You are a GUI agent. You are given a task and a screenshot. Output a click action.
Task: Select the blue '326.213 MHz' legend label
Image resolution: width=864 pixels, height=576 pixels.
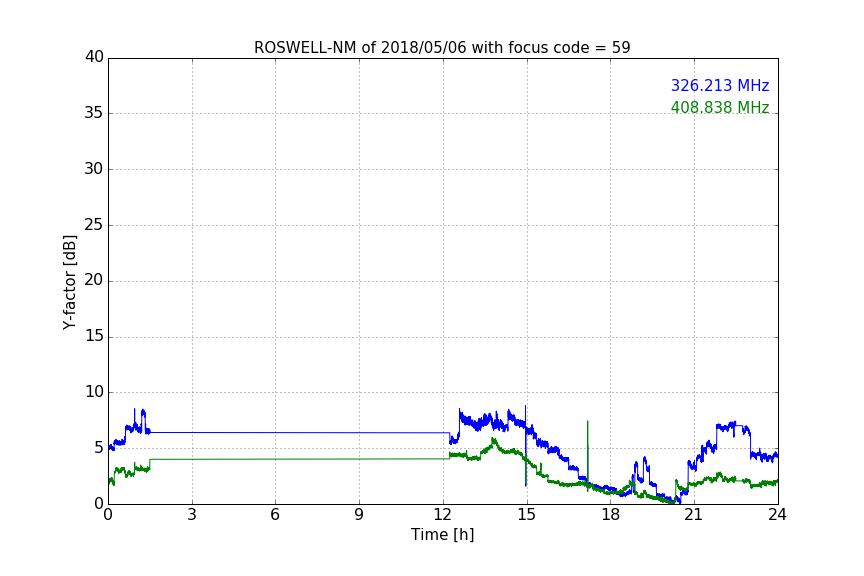point(720,85)
